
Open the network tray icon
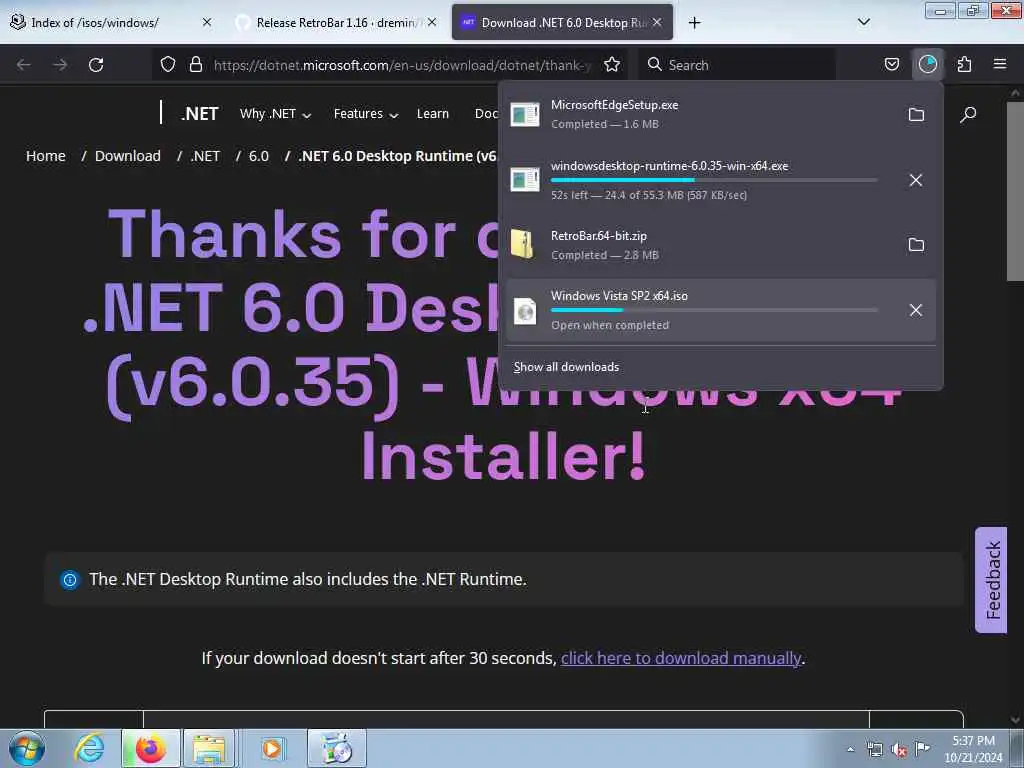875,749
